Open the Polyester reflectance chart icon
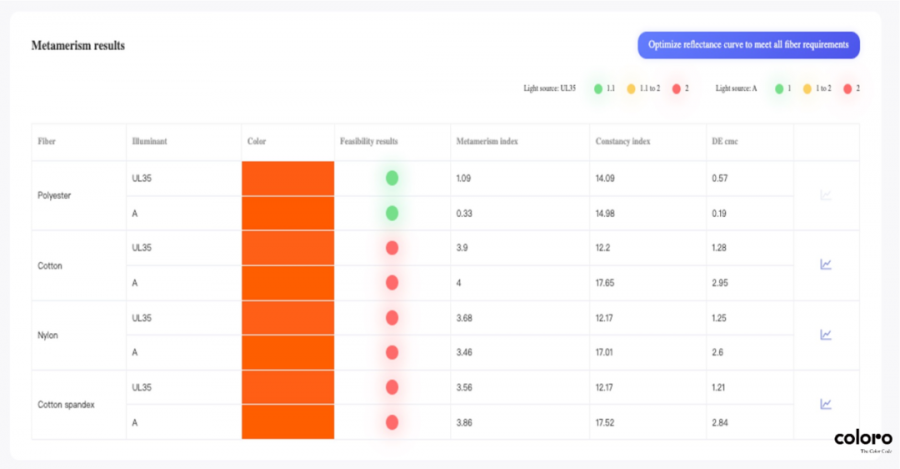The height and width of the screenshot is (469, 900). 825,196
